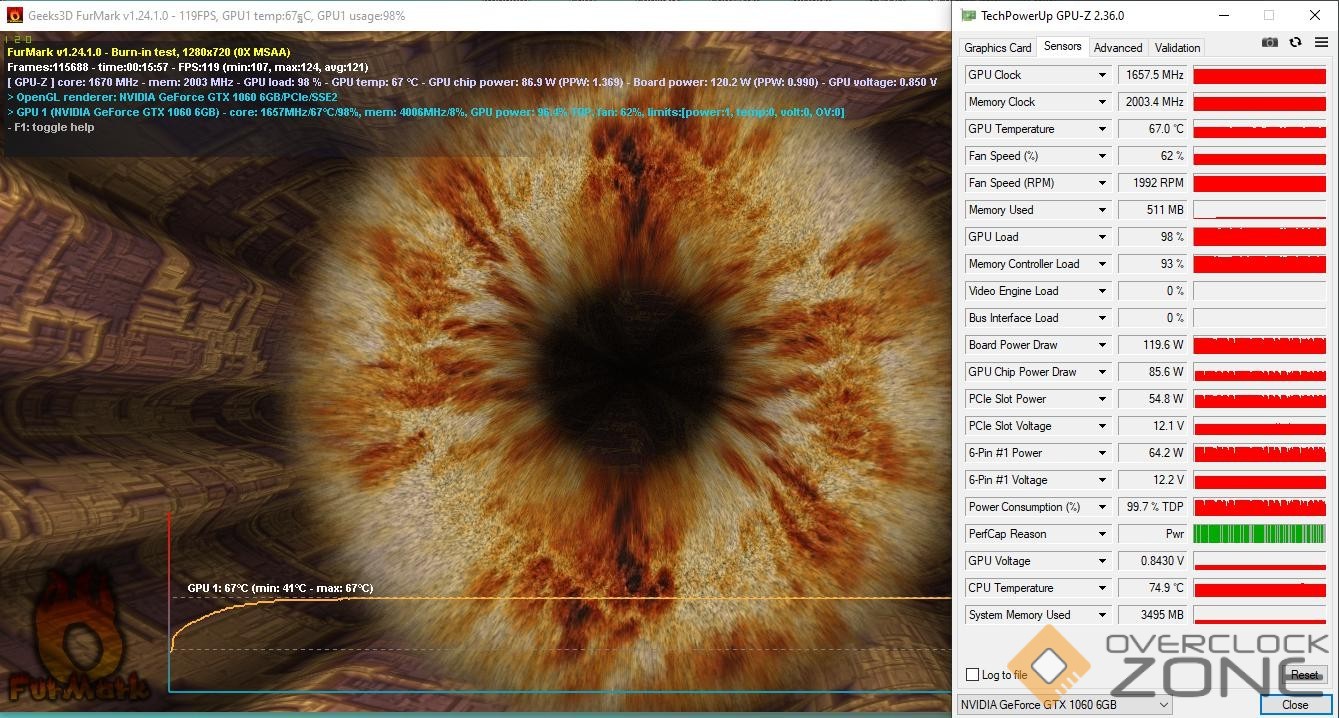This screenshot has height=718, width=1339.
Task: Maximize the GPU-Z window
Action: click(1268, 15)
